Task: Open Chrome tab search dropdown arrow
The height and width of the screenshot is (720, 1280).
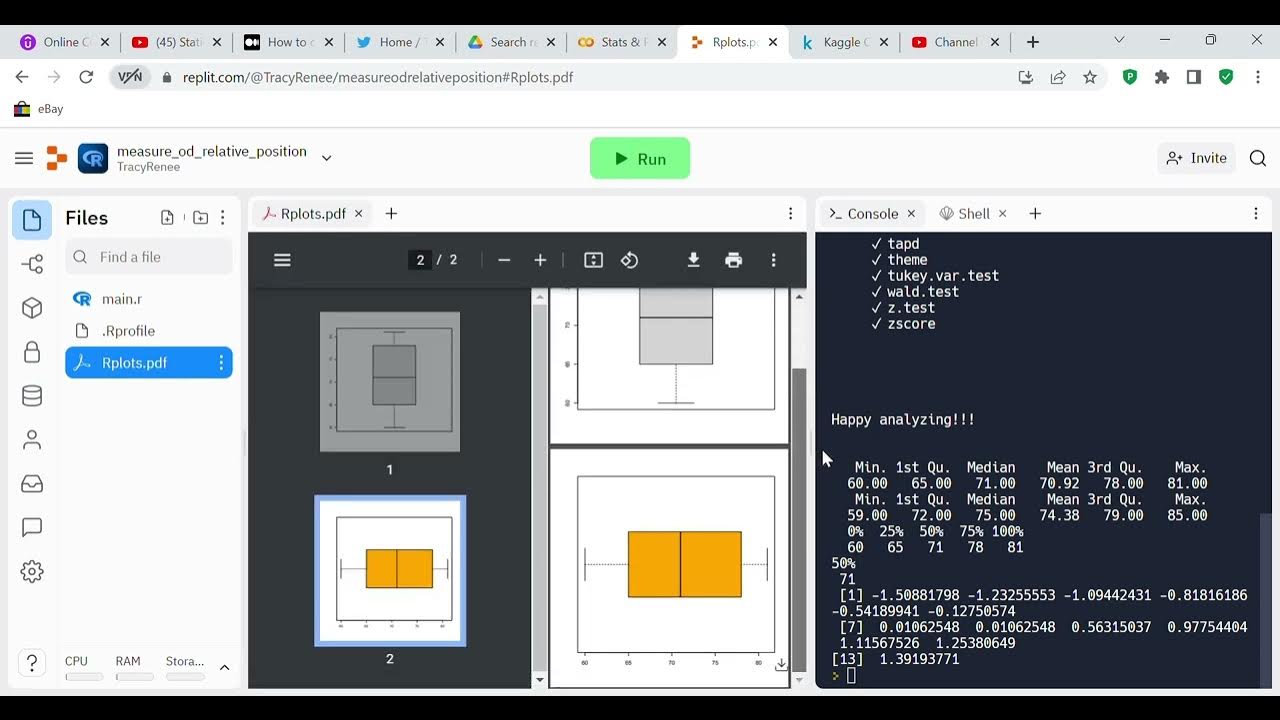Action: tap(1119, 41)
